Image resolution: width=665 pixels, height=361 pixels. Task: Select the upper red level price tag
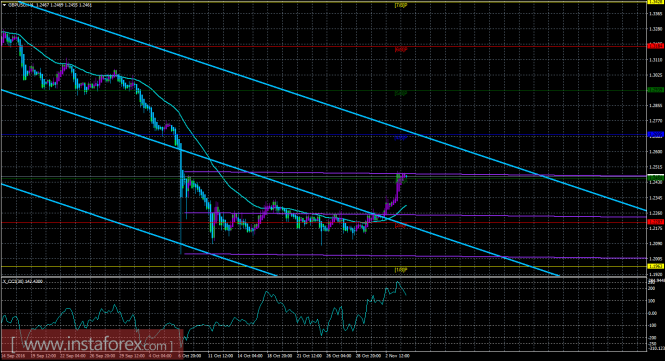[655, 46]
